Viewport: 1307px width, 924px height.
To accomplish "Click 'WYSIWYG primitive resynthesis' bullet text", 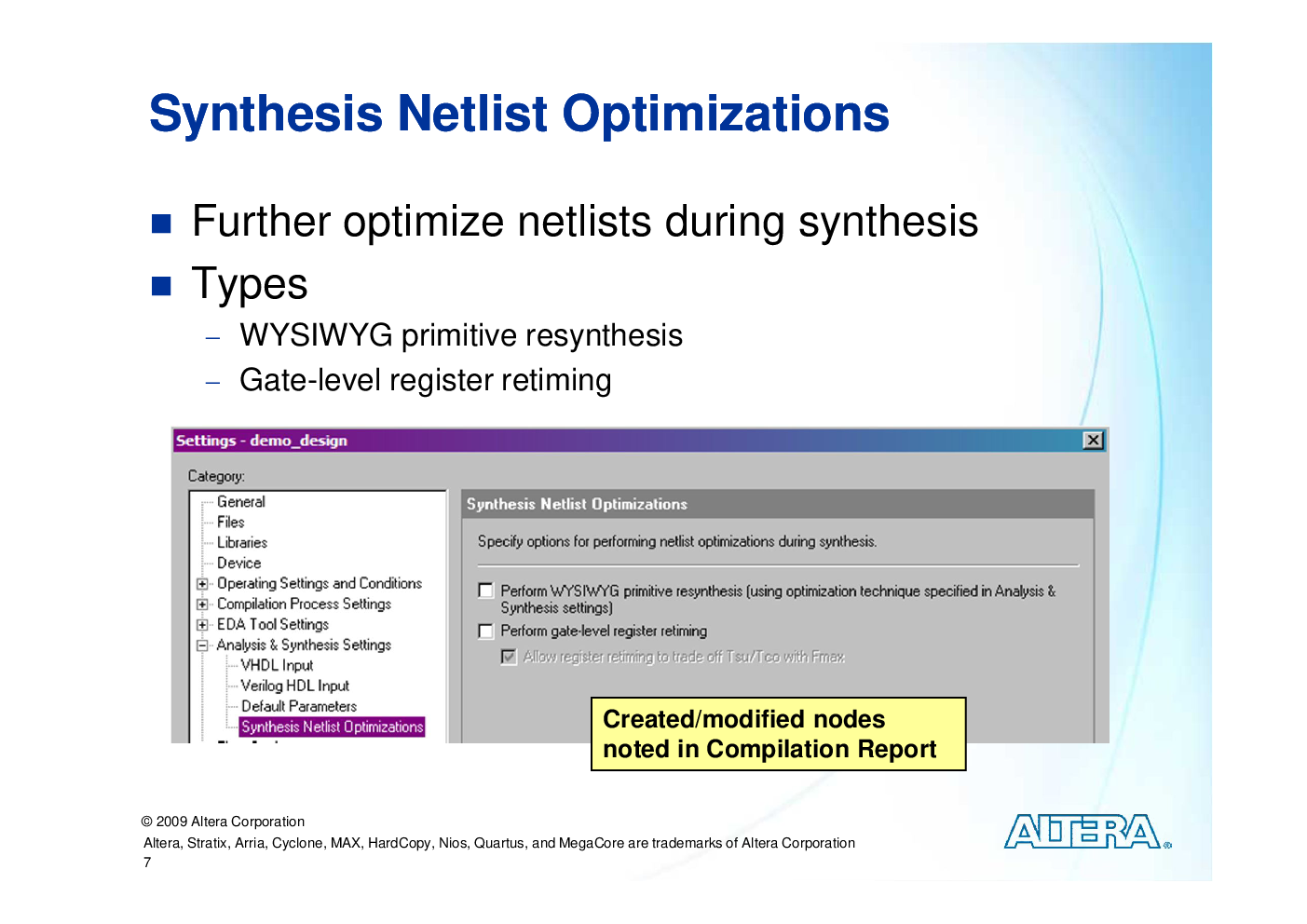I will (x=461, y=336).
